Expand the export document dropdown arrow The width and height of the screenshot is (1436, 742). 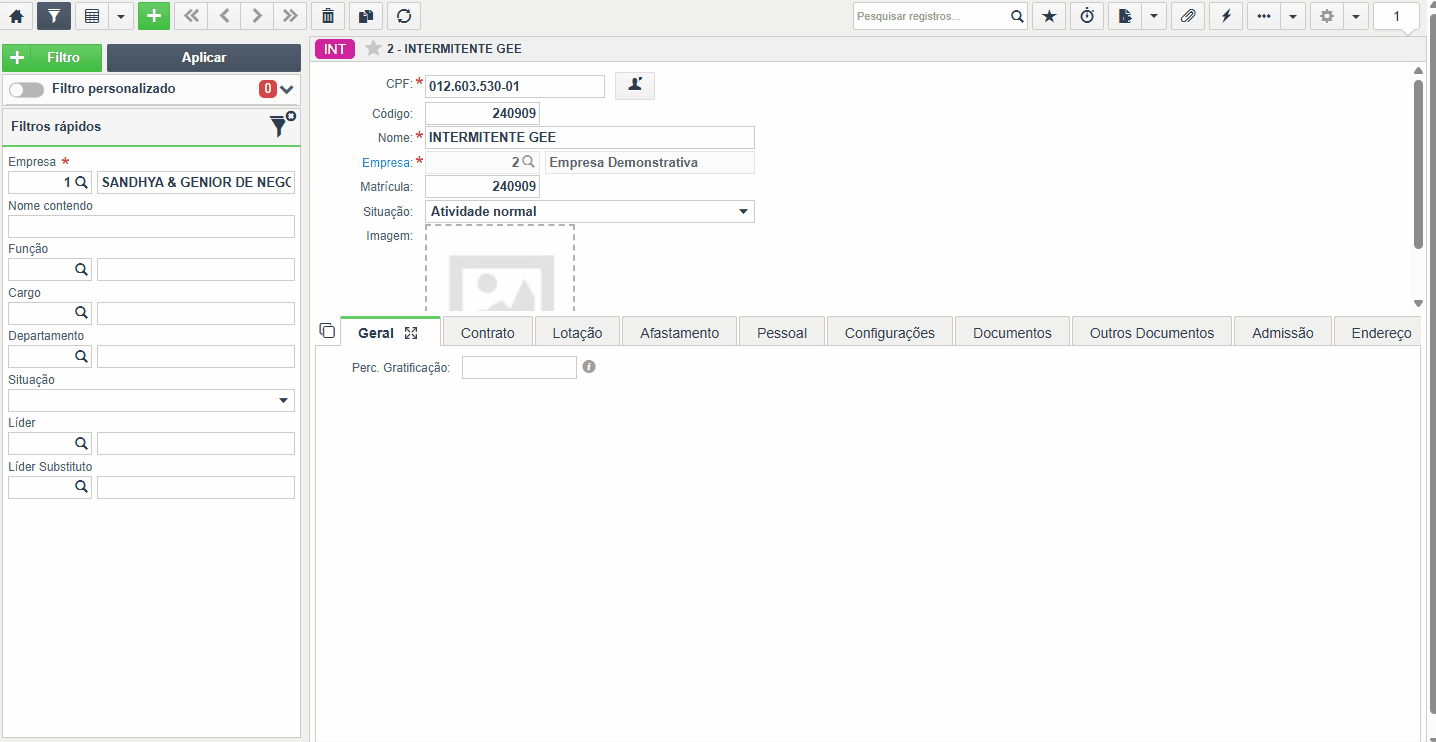point(1154,16)
